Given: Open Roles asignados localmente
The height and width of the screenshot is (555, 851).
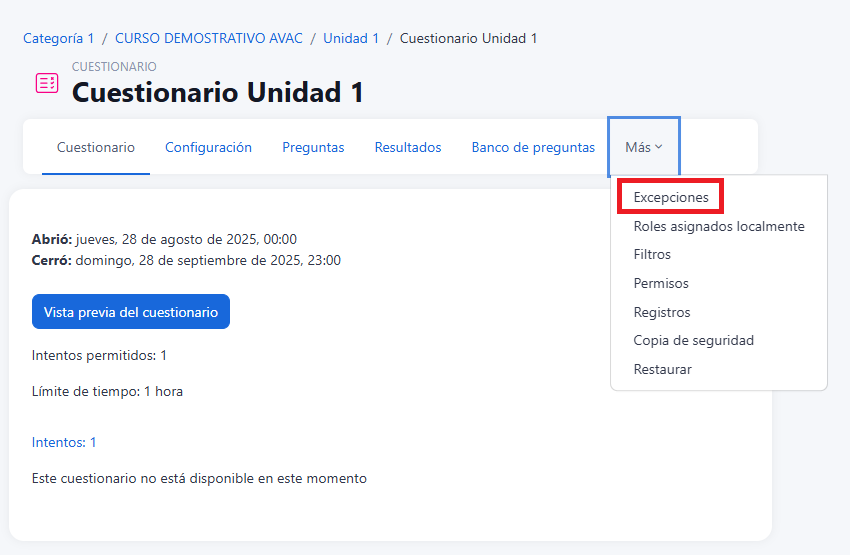Looking at the screenshot, I should [718, 226].
